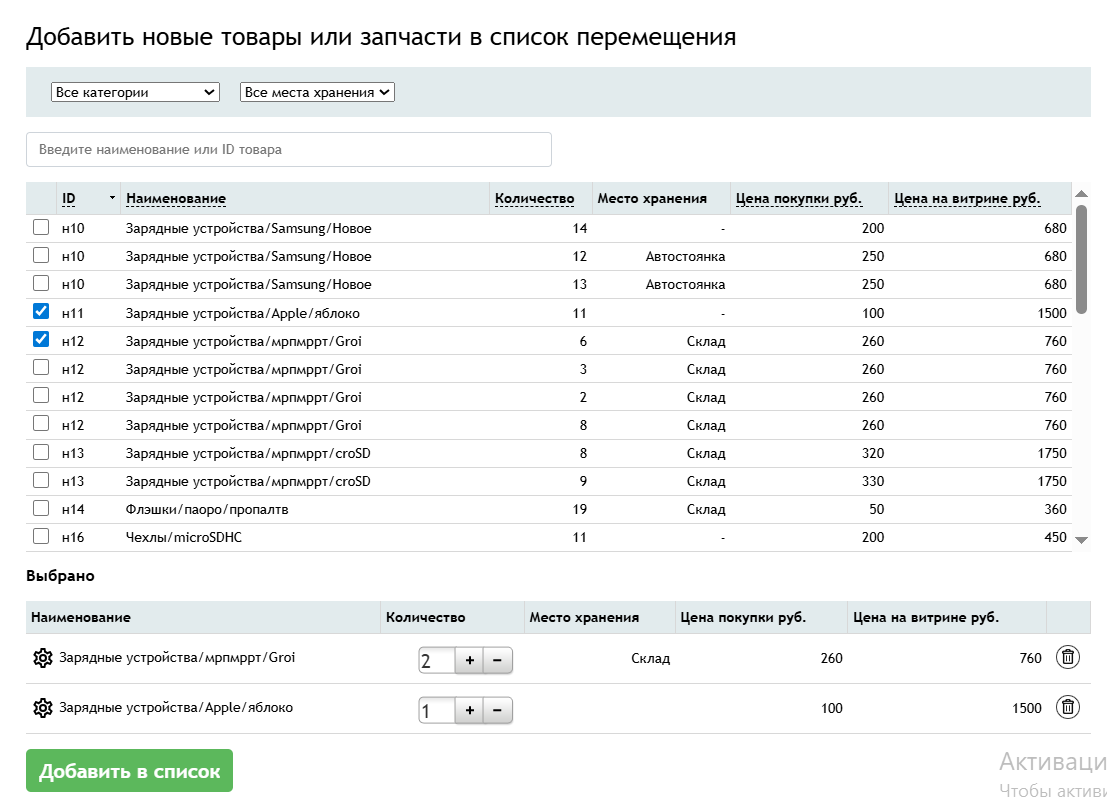1107x803 pixels.
Task: Delete the selected Groi item with the trash icon
Action: pos(1067,658)
